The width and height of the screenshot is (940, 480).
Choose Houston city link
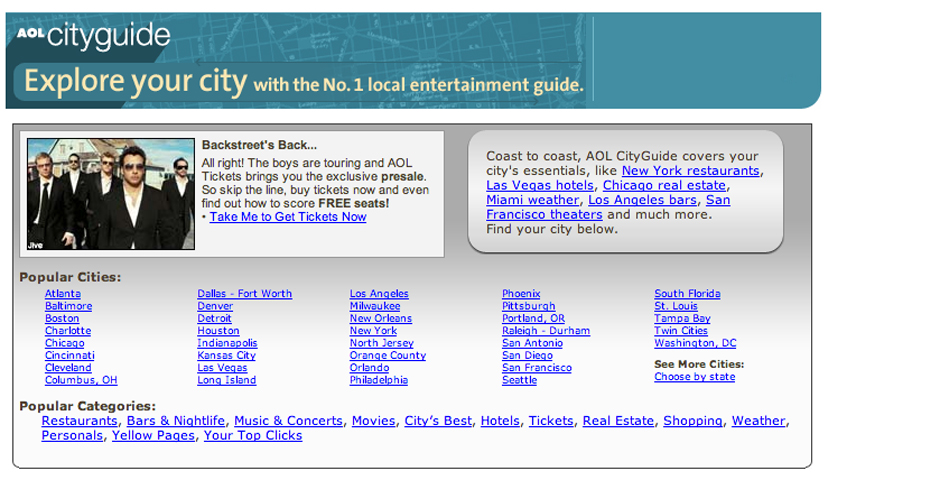point(218,331)
